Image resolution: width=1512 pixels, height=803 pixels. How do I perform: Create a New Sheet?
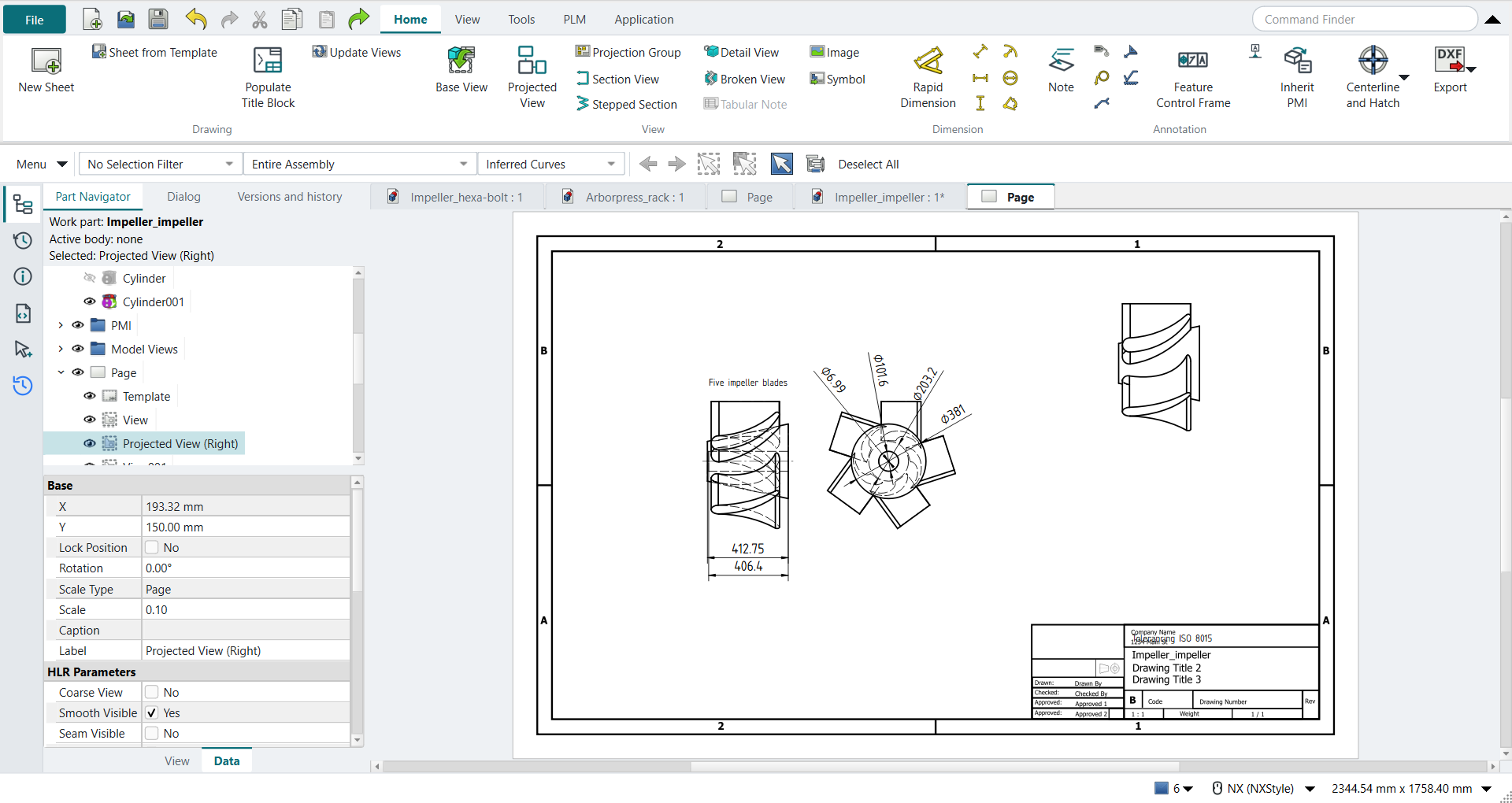click(x=46, y=70)
